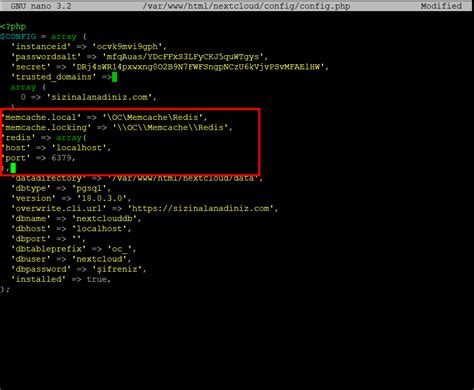Click the 'GNU nano 3.2' title text

coord(41,6)
